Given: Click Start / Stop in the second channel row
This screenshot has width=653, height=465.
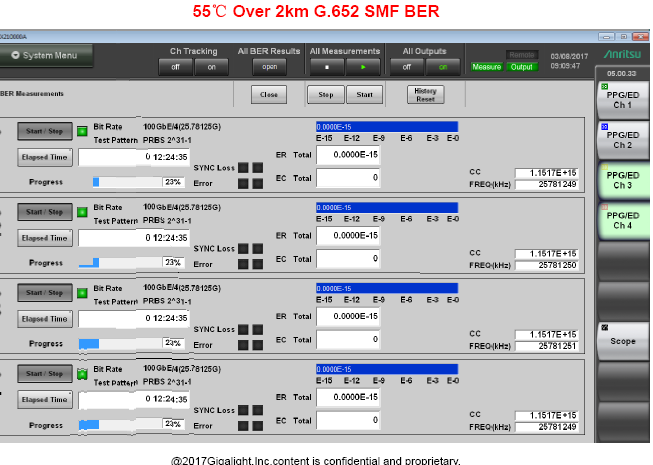Looking at the screenshot, I should pos(45,212).
